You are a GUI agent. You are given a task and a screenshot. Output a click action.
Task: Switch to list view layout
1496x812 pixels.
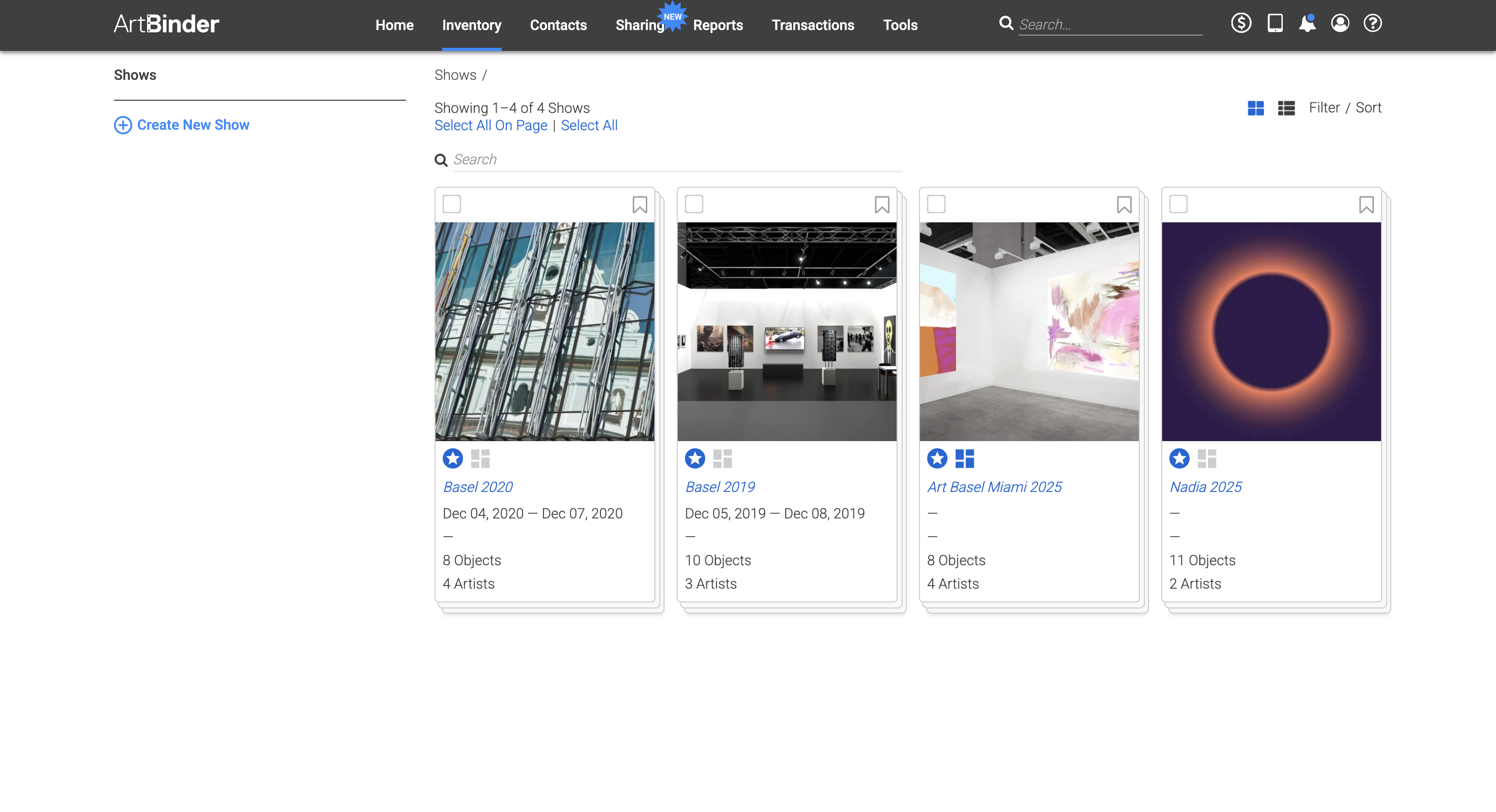pyautogui.click(x=1286, y=108)
